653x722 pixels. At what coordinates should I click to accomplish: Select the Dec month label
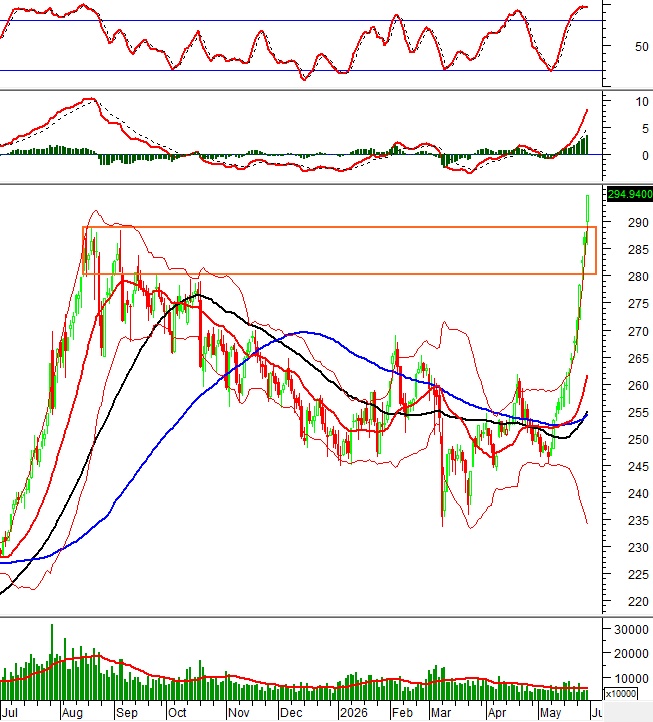tap(291, 713)
